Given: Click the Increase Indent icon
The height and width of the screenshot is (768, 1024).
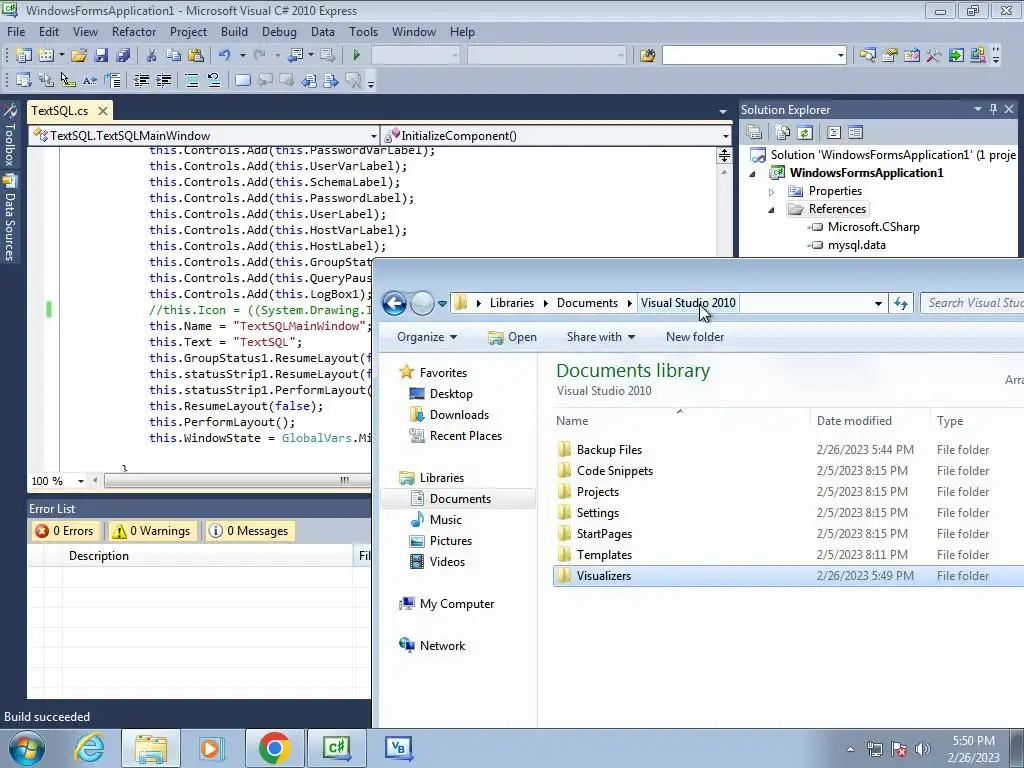Looking at the screenshot, I should pyautogui.click(x=163, y=80).
